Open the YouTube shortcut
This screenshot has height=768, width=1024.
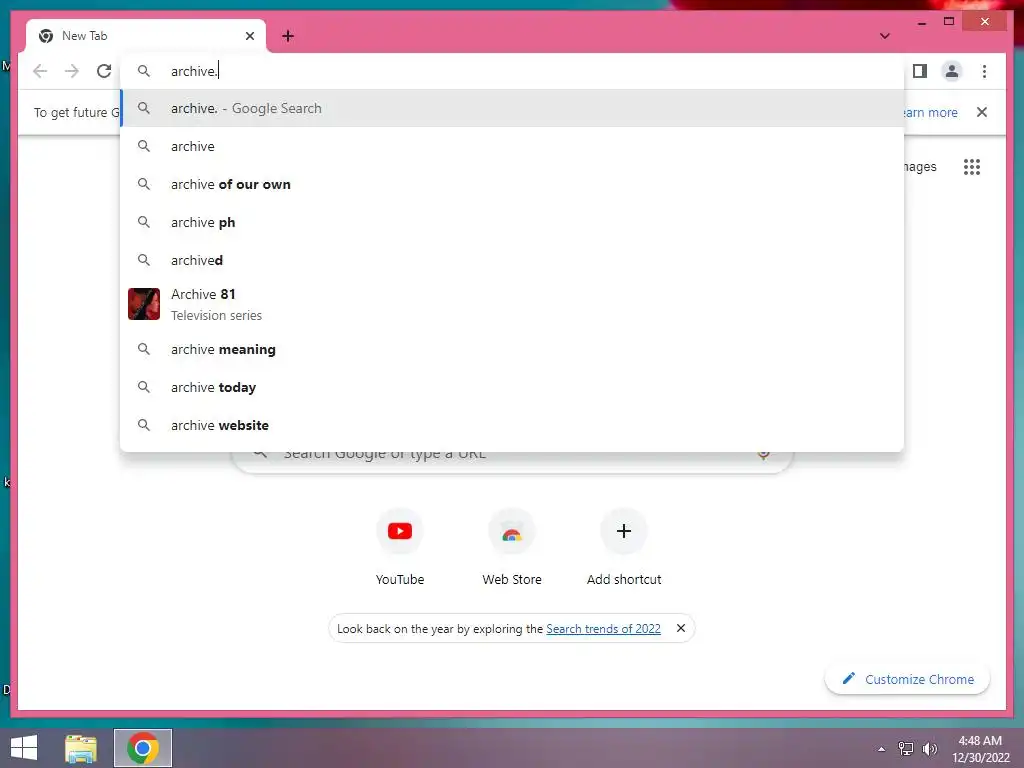[400, 547]
